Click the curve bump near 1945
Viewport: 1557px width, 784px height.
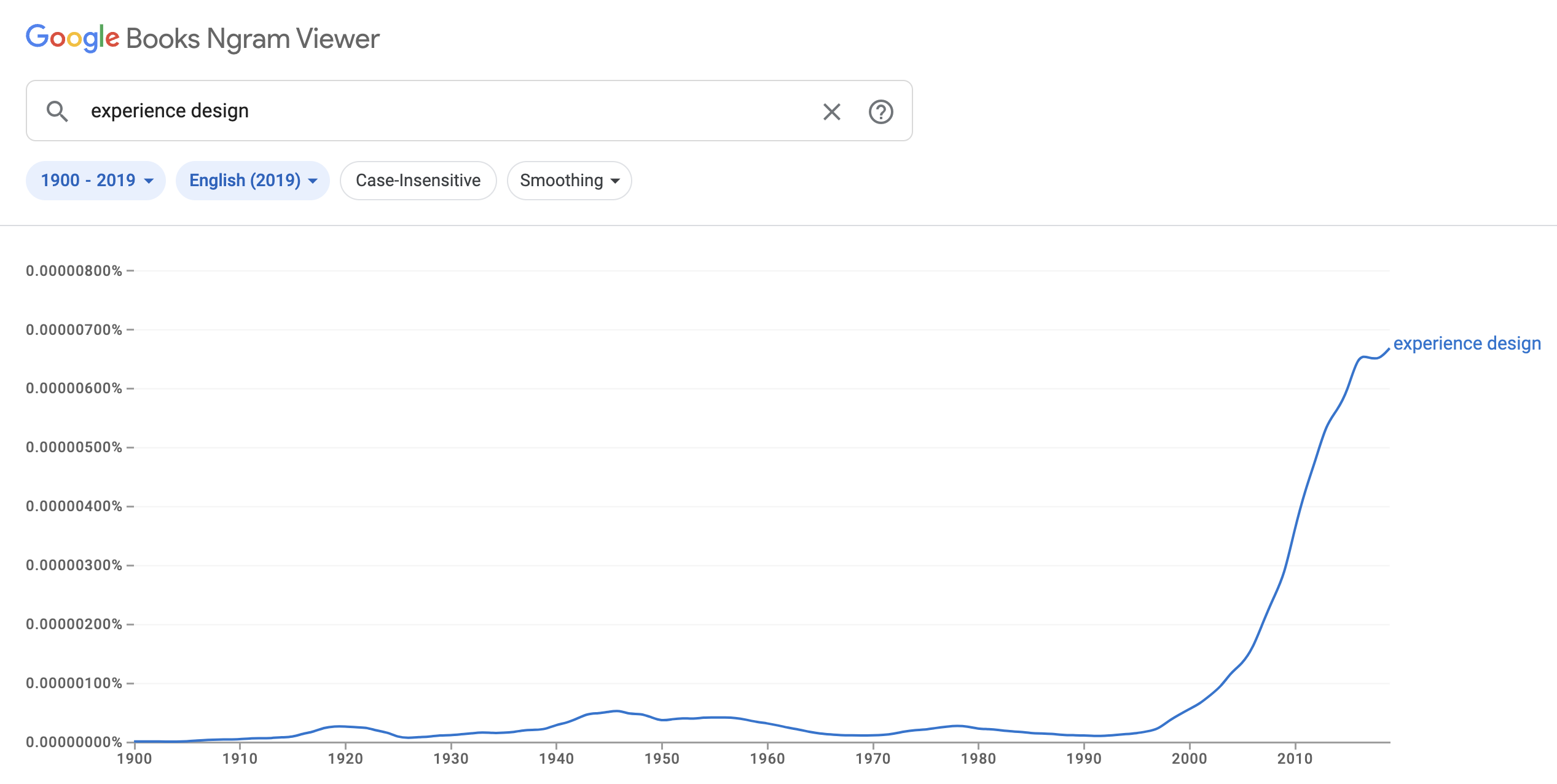click(616, 711)
